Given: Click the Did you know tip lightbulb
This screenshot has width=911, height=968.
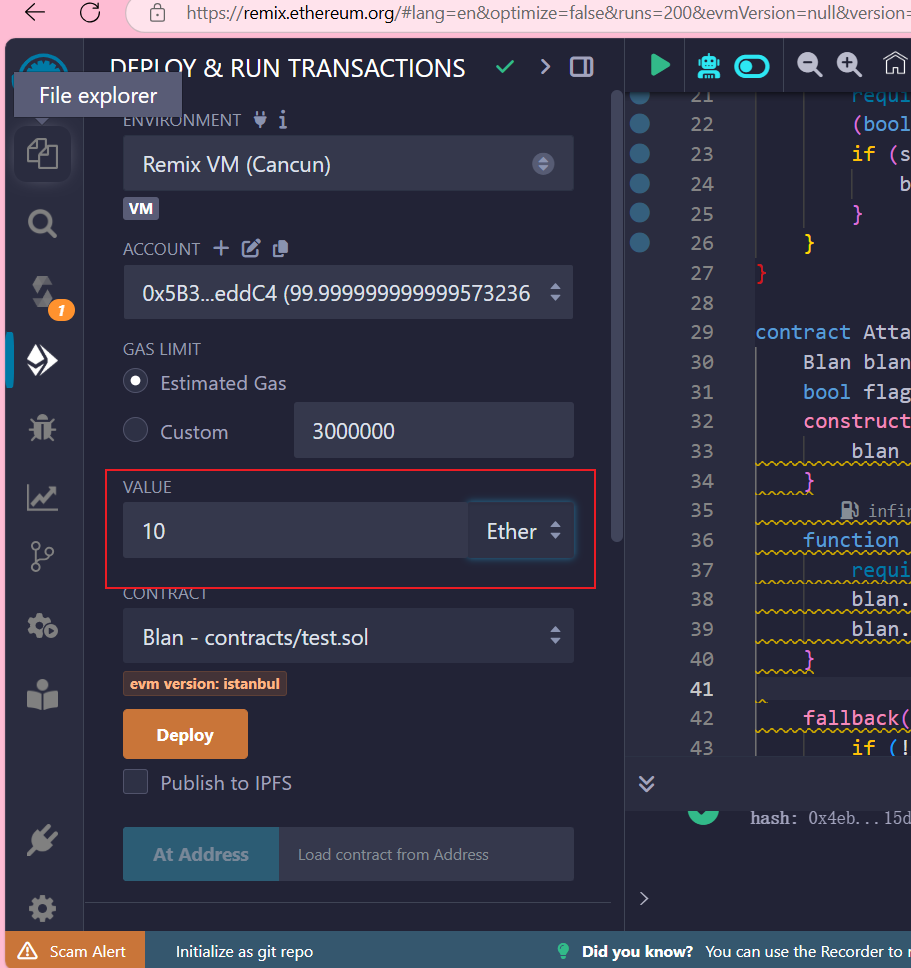Looking at the screenshot, I should [563, 951].
